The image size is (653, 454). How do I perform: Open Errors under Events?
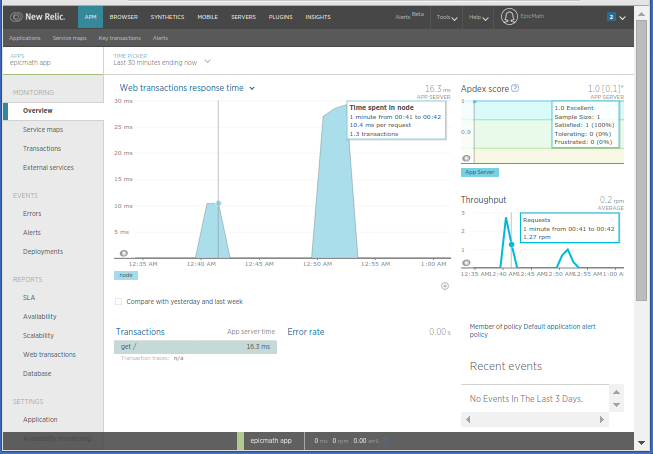coord(32,214)
